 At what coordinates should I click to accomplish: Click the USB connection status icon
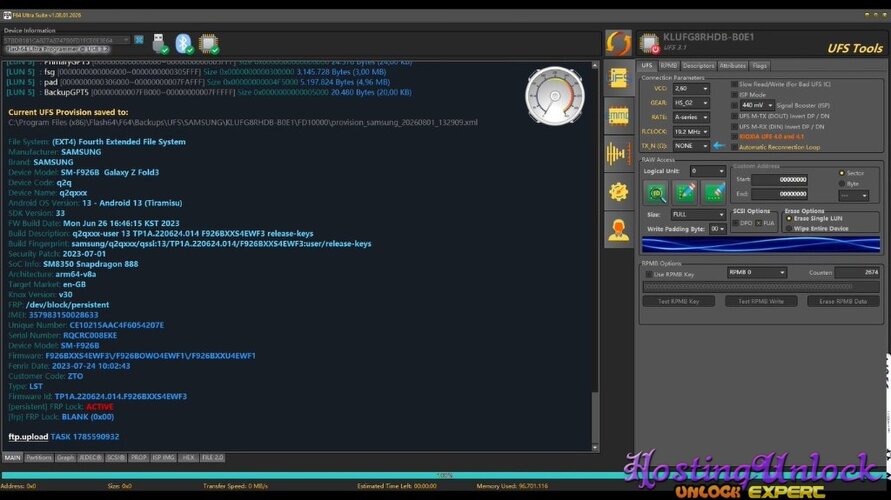[x=160, y=43]
